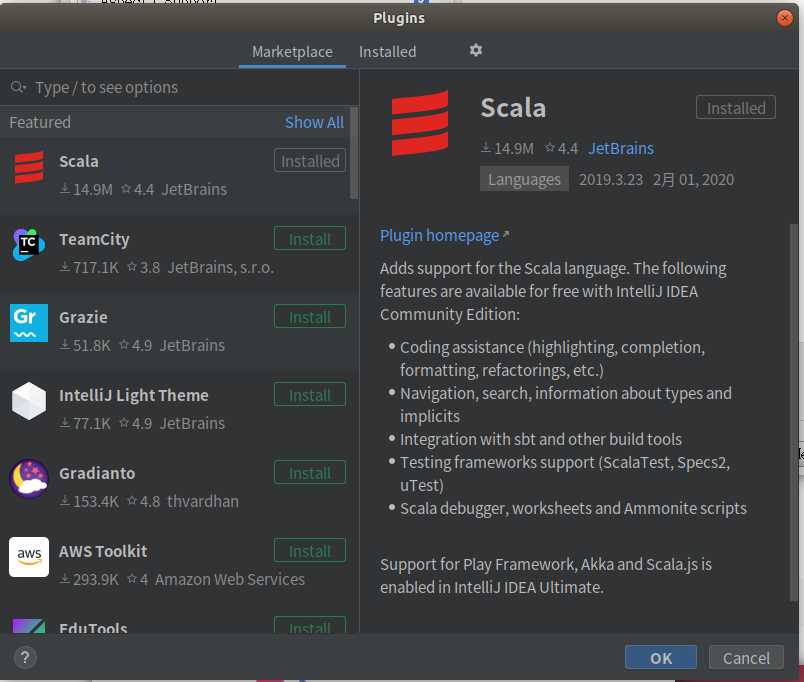Click Show All featured plugins
This screenshot has width=804, height=682.
click(x=314, y=123)
